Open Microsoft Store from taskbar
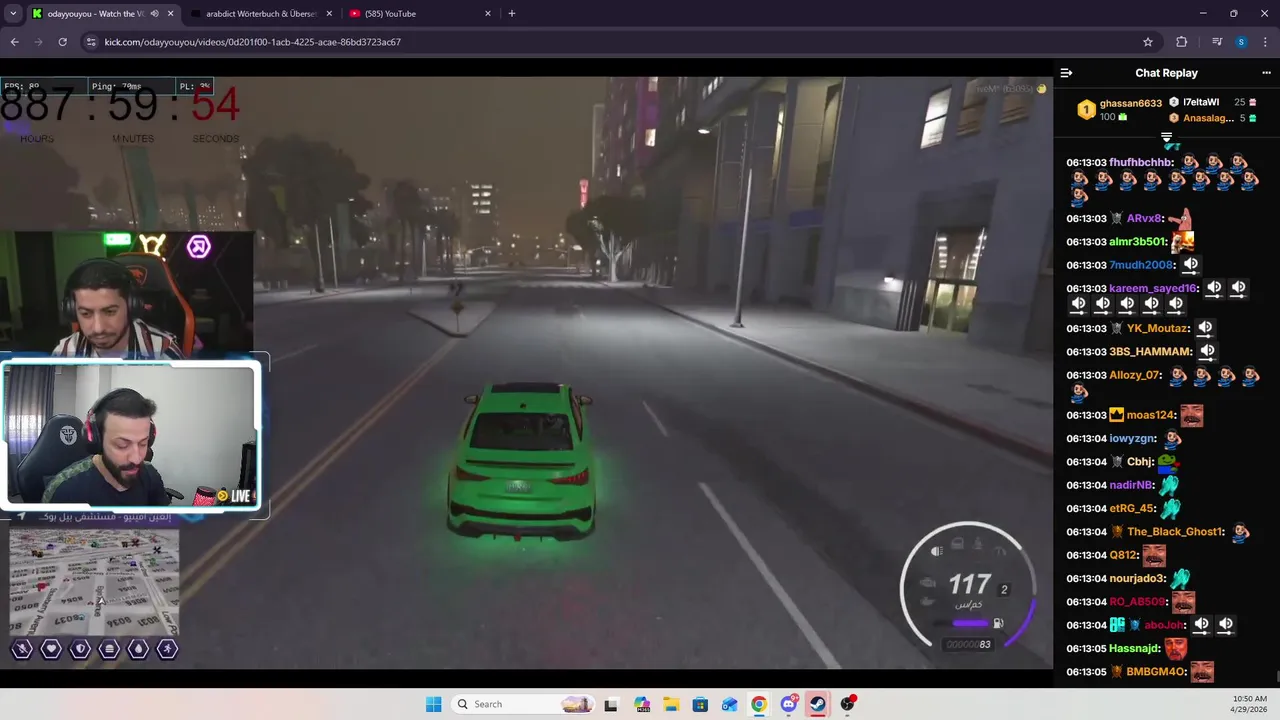 [x=700, y=704]
